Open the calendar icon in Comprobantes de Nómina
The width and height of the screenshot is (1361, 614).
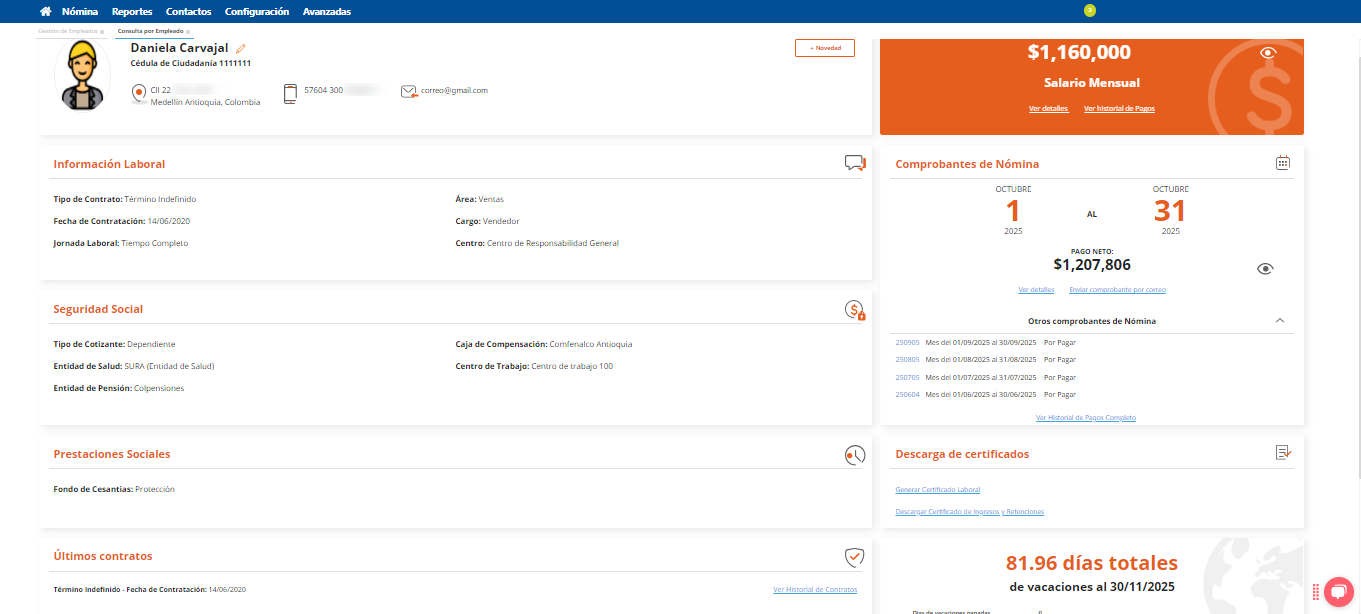(1283, 163)
